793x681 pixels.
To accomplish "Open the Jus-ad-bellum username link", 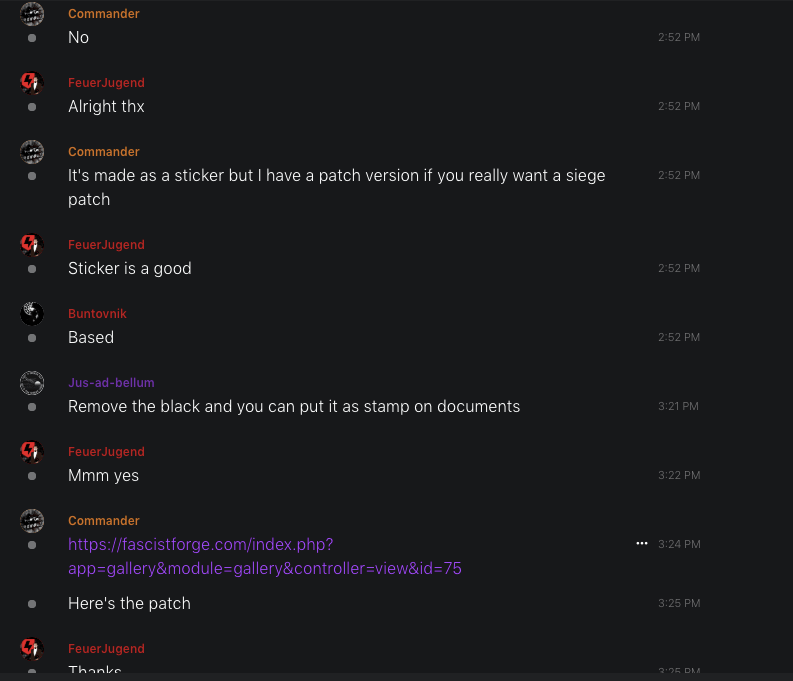I will click(111, 383).
